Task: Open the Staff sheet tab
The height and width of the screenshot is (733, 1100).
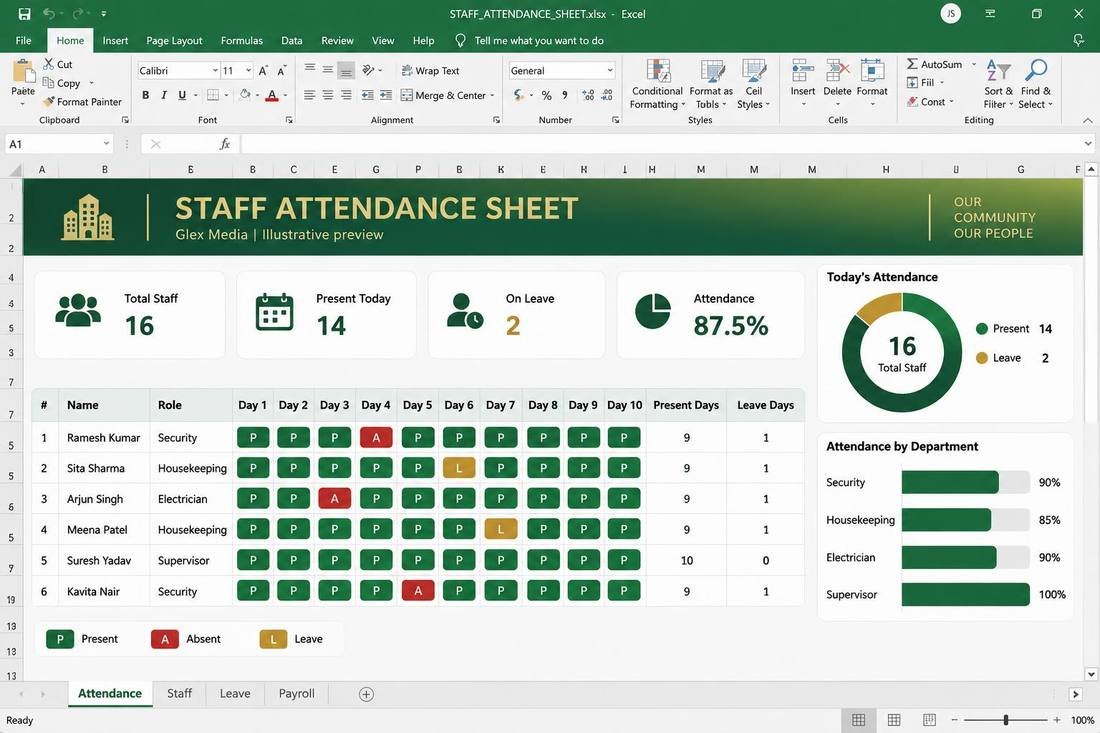Action: click(x=179, y=693)
